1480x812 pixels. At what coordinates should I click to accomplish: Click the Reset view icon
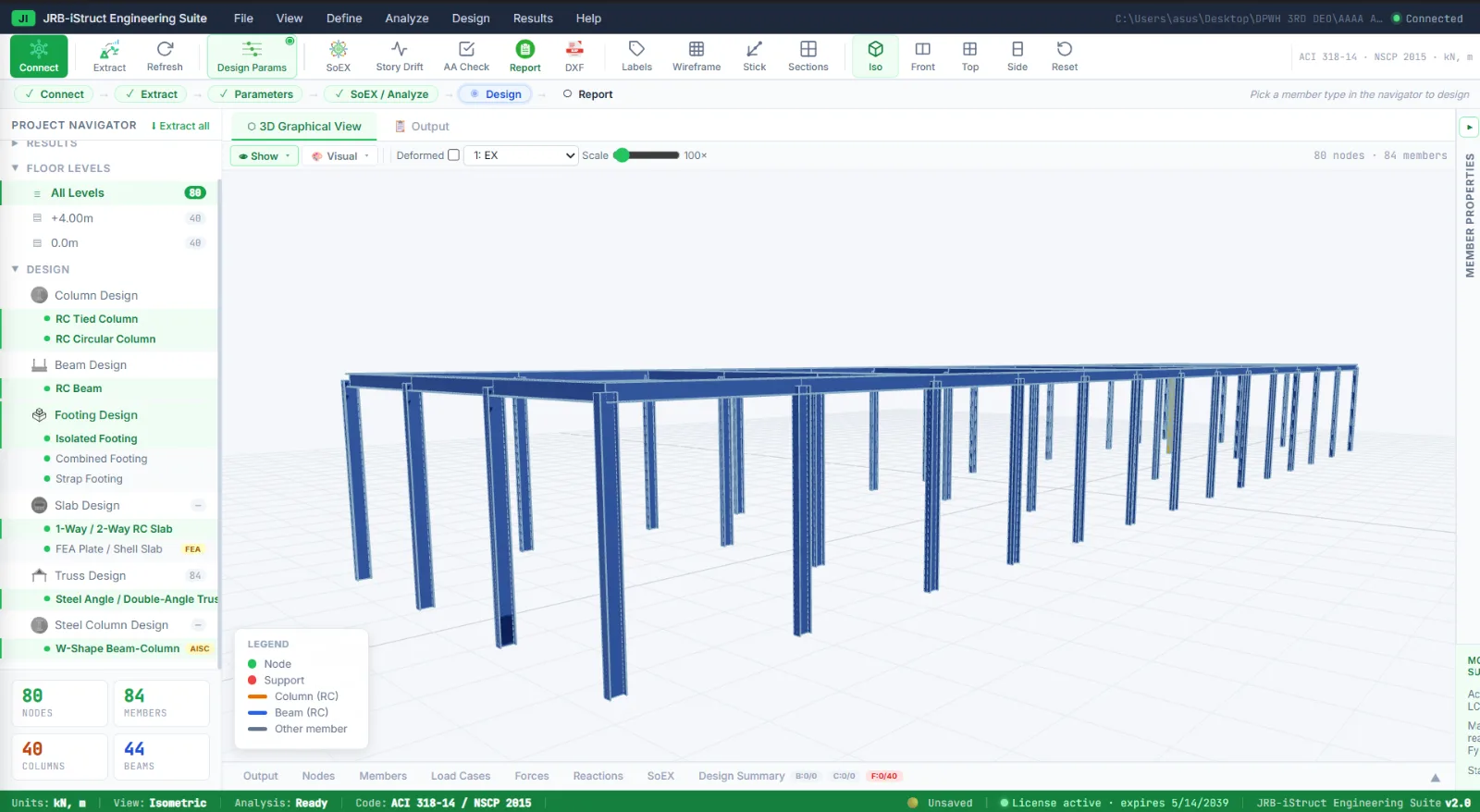(x=1065, y=55)
